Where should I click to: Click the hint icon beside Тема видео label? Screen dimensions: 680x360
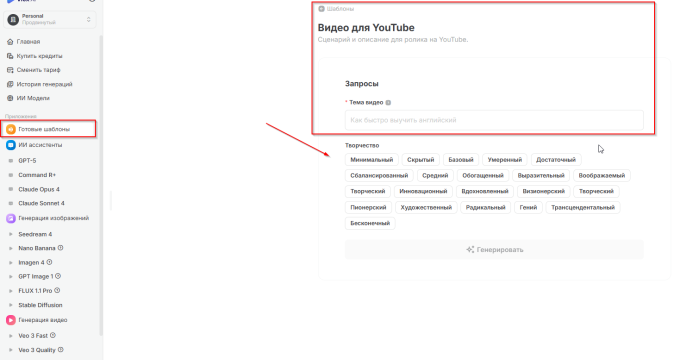388,103
